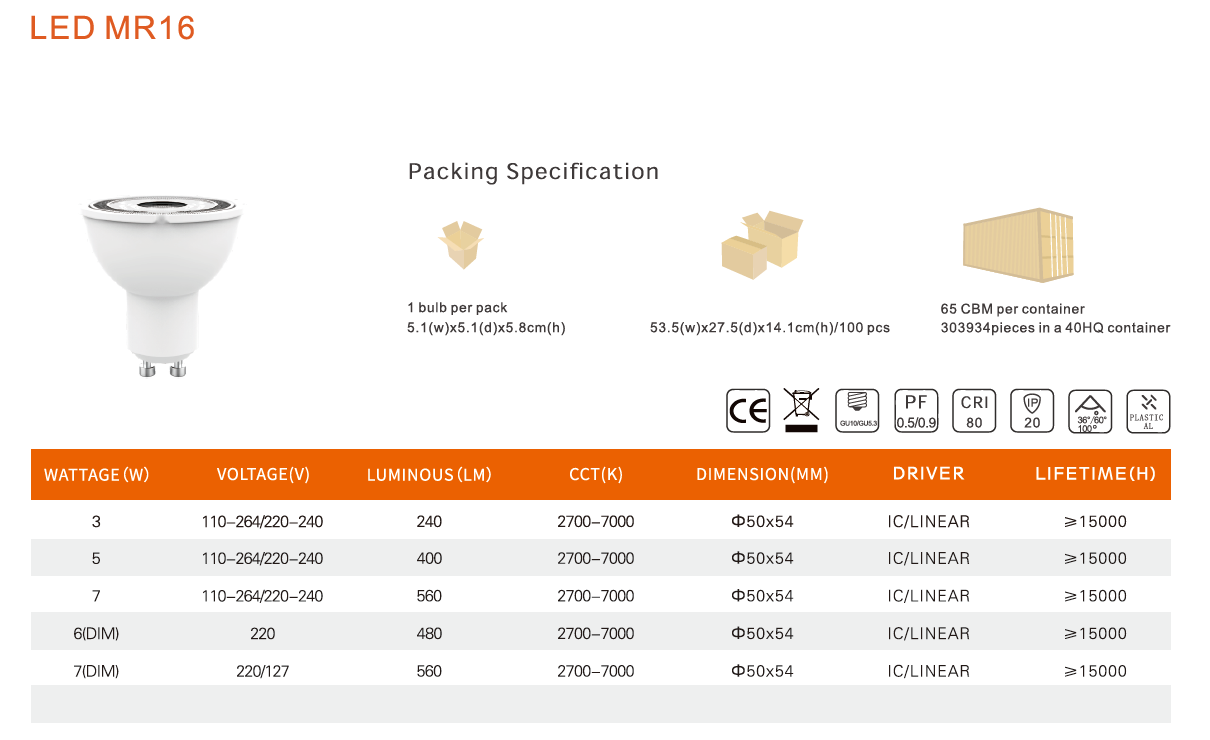This screenshot has height=740, width=1210.
Task: Click the 36°/60°/100° beam angle icon
Action: point(1090,411)
